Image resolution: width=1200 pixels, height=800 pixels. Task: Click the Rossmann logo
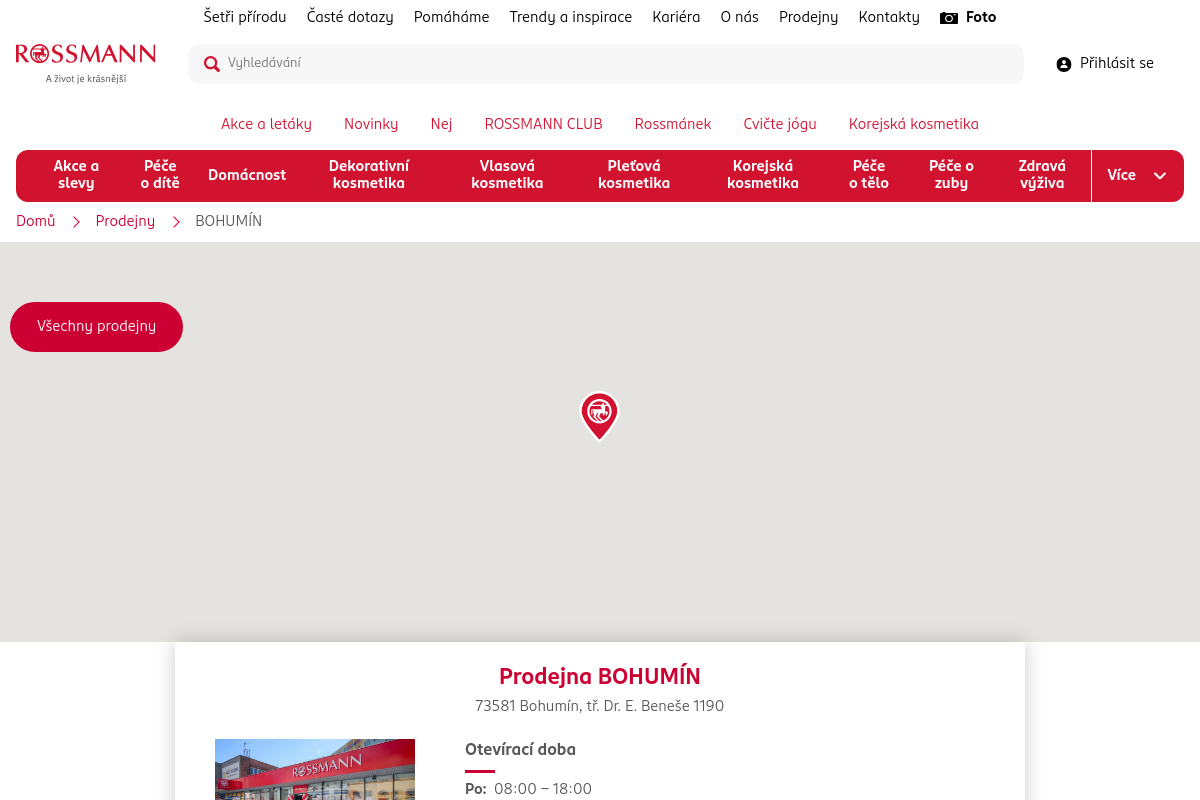86,64
